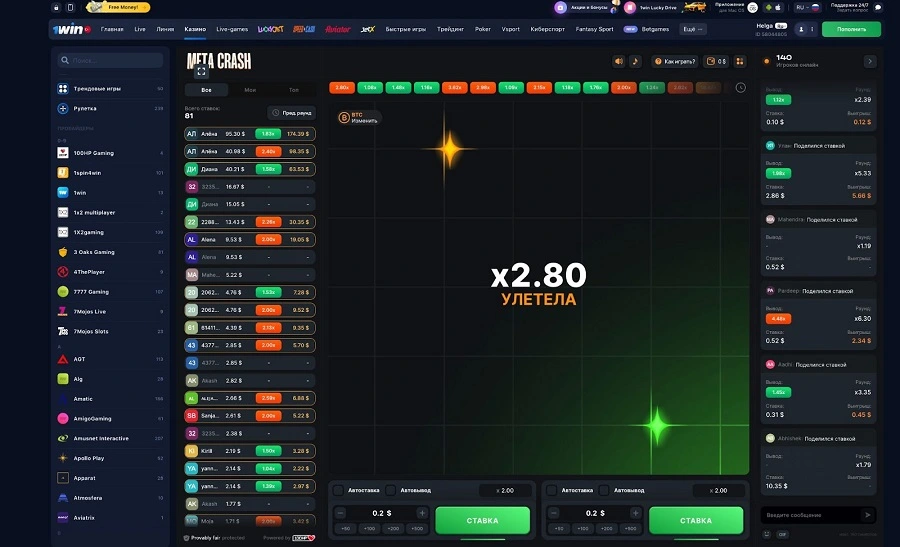This screenshot has height=547, width=900.
Task: Enable Автоставка checkbox in left bet panel
Action: [x=339, y=490]
